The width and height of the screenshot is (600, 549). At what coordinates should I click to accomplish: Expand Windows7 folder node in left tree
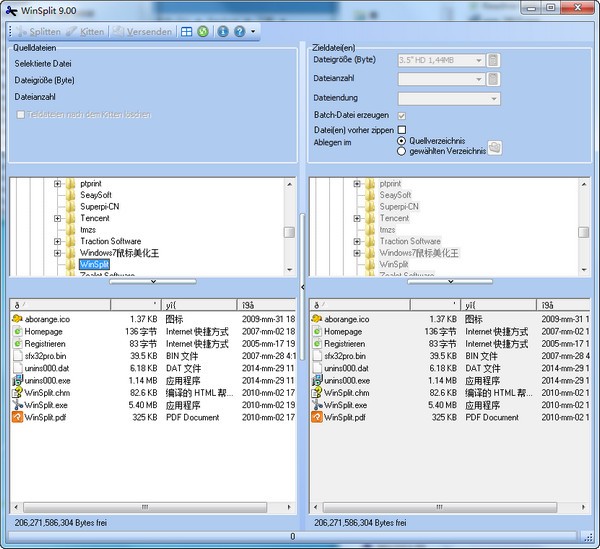tap(57, 253)
